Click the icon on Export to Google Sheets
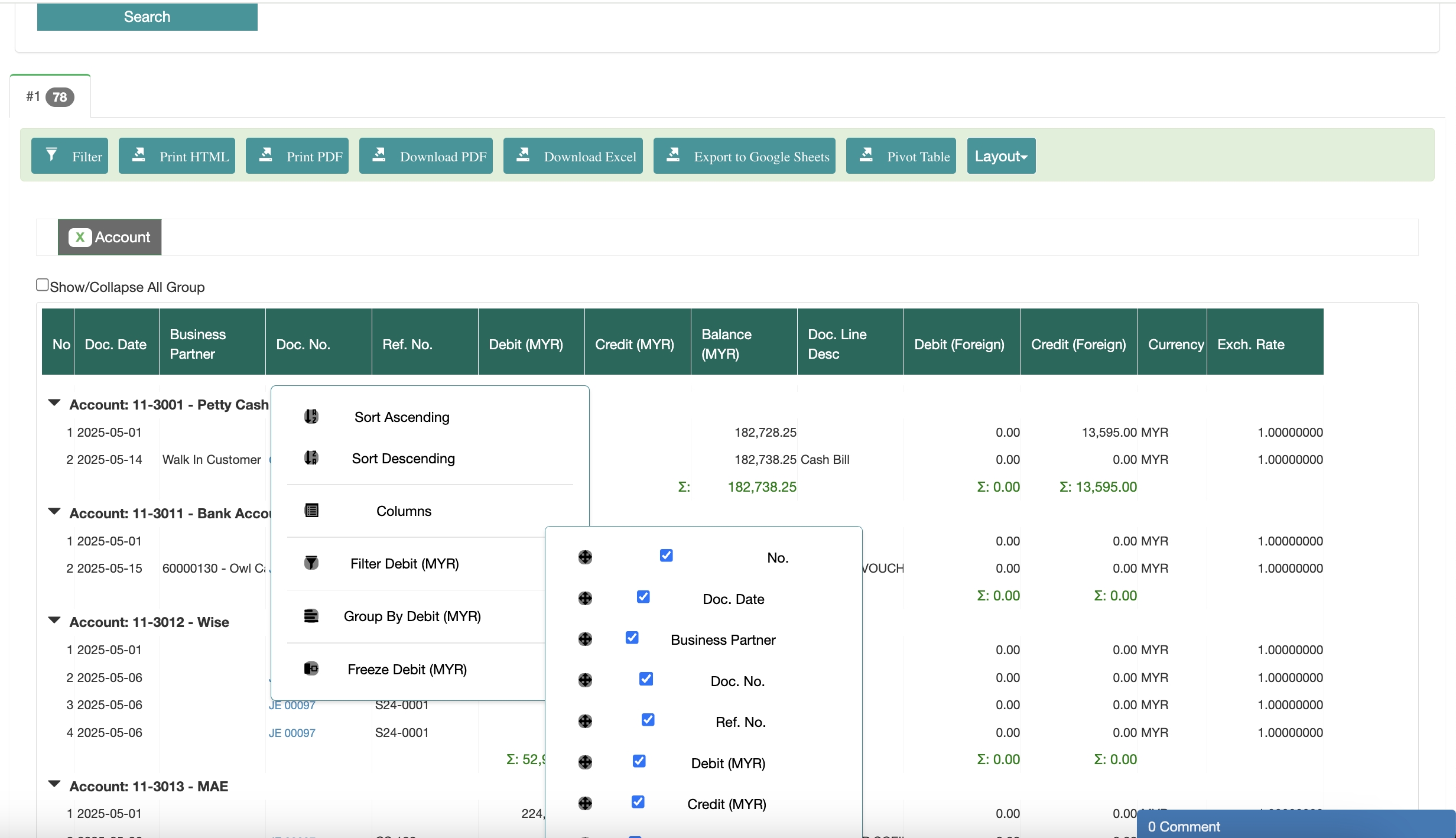The width and height of the screenshot is (1456, 838). 673,155
